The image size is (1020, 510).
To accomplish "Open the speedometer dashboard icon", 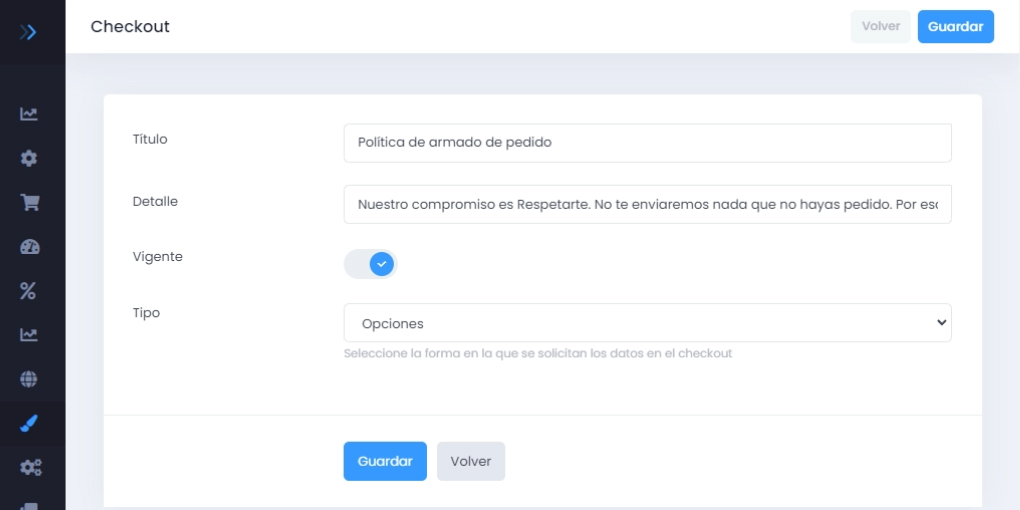I will click(x=29, y=247).
